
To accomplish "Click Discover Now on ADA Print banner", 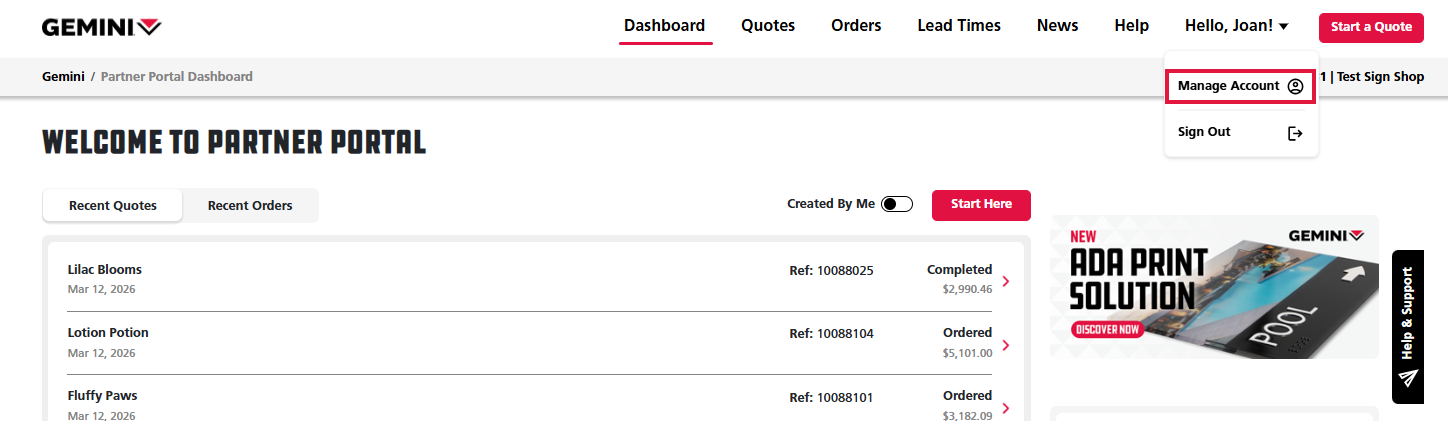I will (x=1107, y=329).
